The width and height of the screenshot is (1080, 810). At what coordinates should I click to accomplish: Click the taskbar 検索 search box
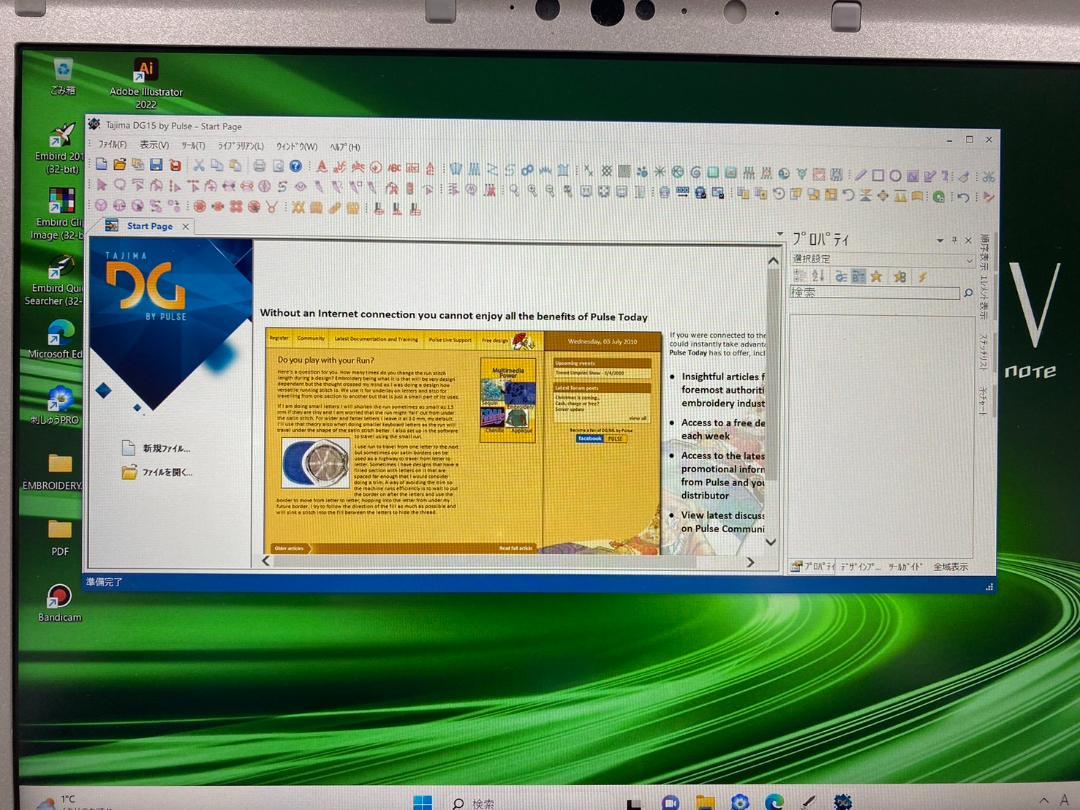(474, 803)
